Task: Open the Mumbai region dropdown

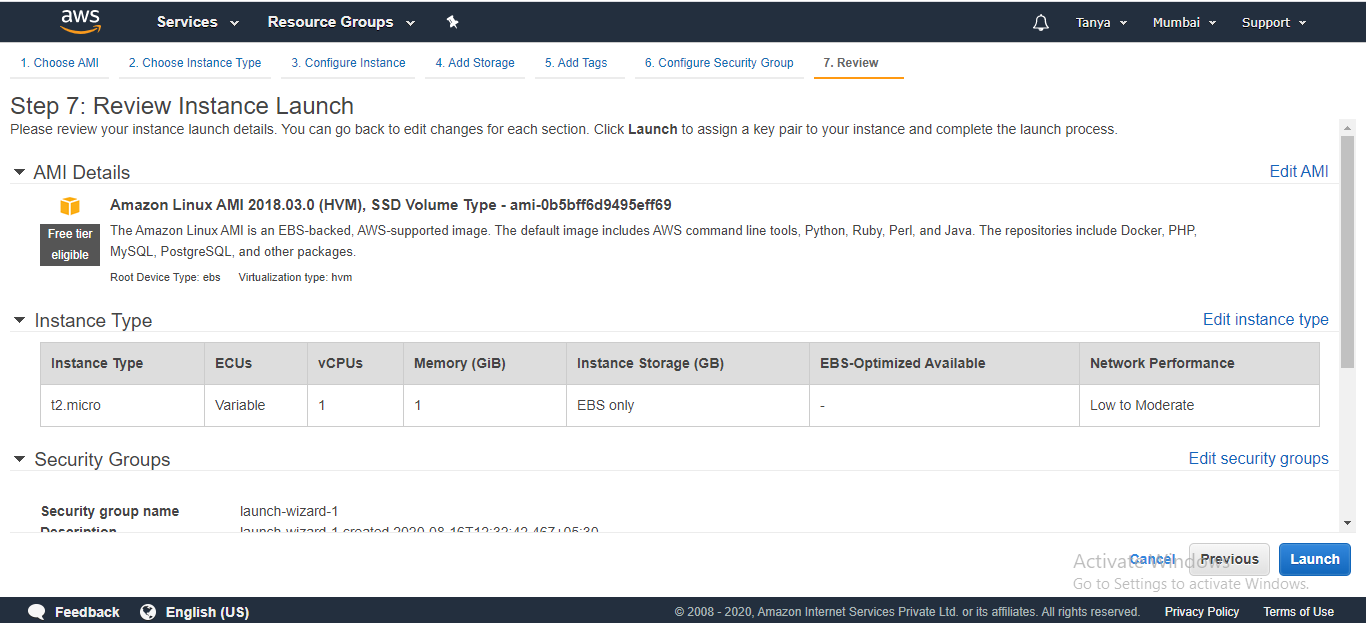Action: point(1184,22)
